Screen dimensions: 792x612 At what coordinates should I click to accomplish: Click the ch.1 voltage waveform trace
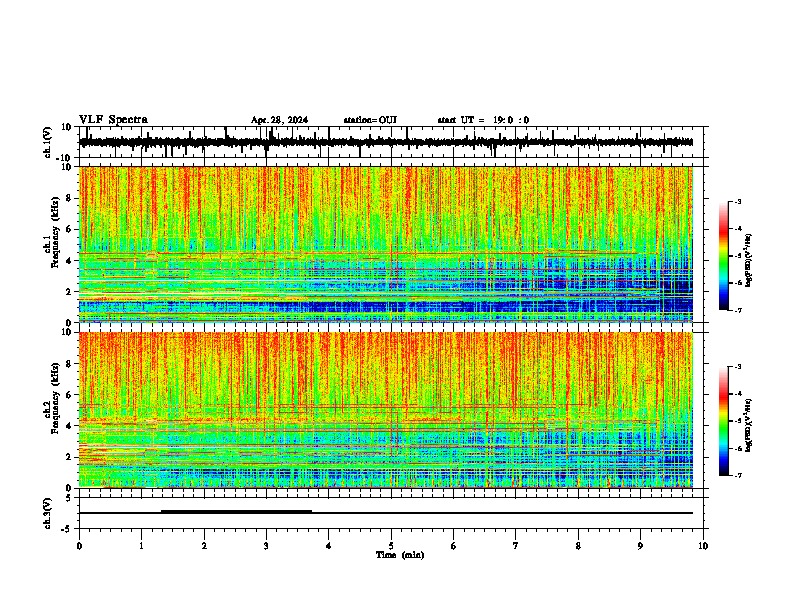[386, 142]
